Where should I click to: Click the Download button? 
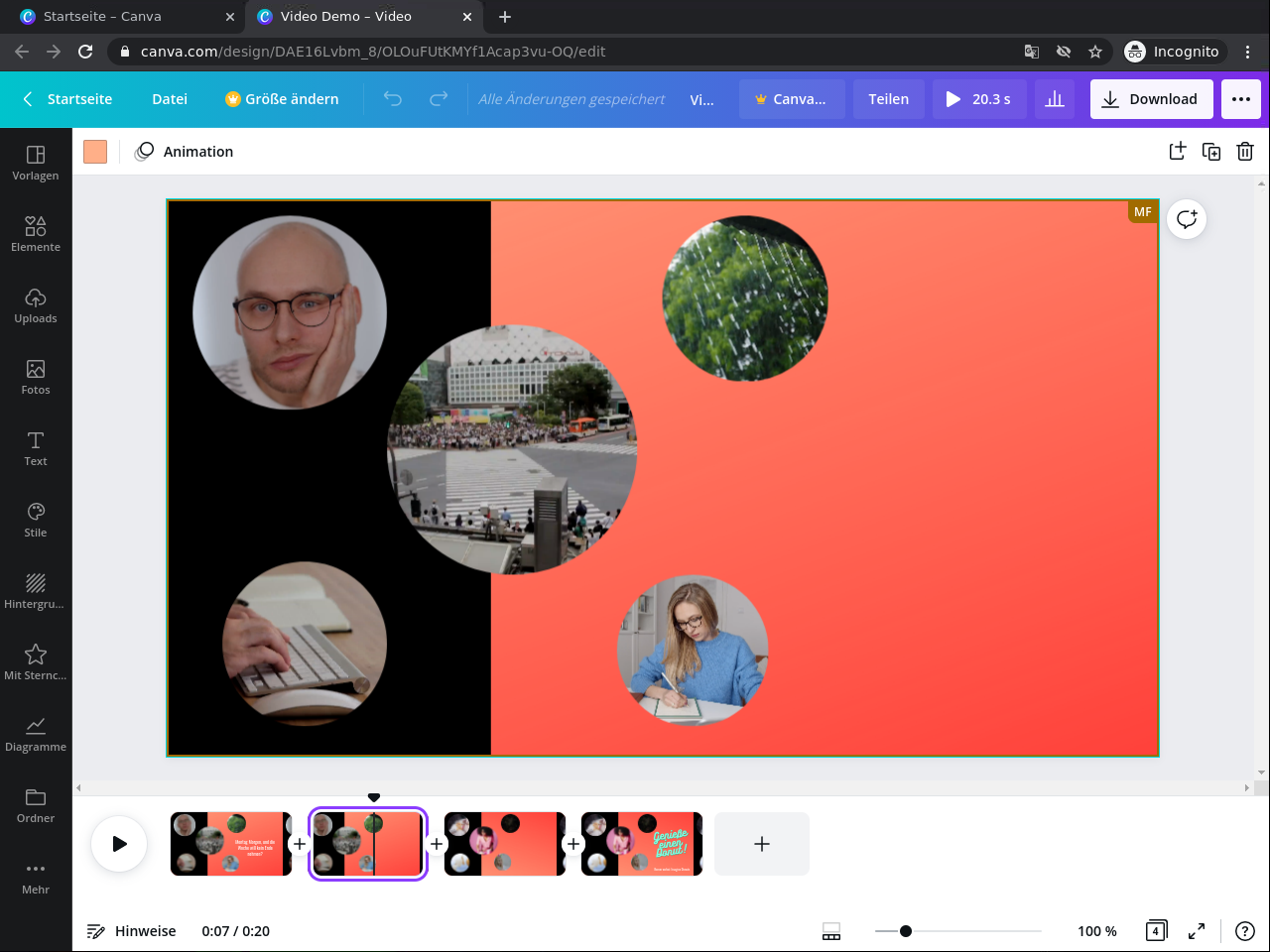(1151, 99)
